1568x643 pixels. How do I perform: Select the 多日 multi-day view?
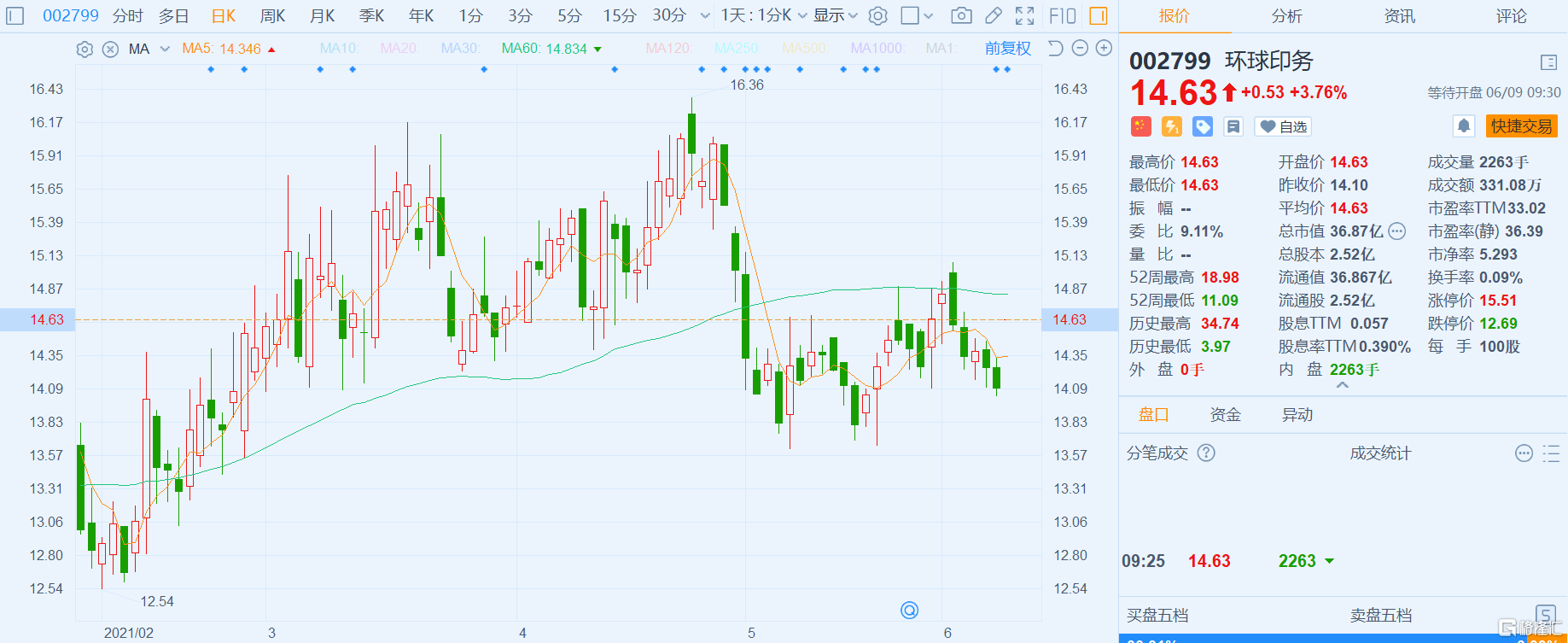pyautogui.click(x=174, y=15)
